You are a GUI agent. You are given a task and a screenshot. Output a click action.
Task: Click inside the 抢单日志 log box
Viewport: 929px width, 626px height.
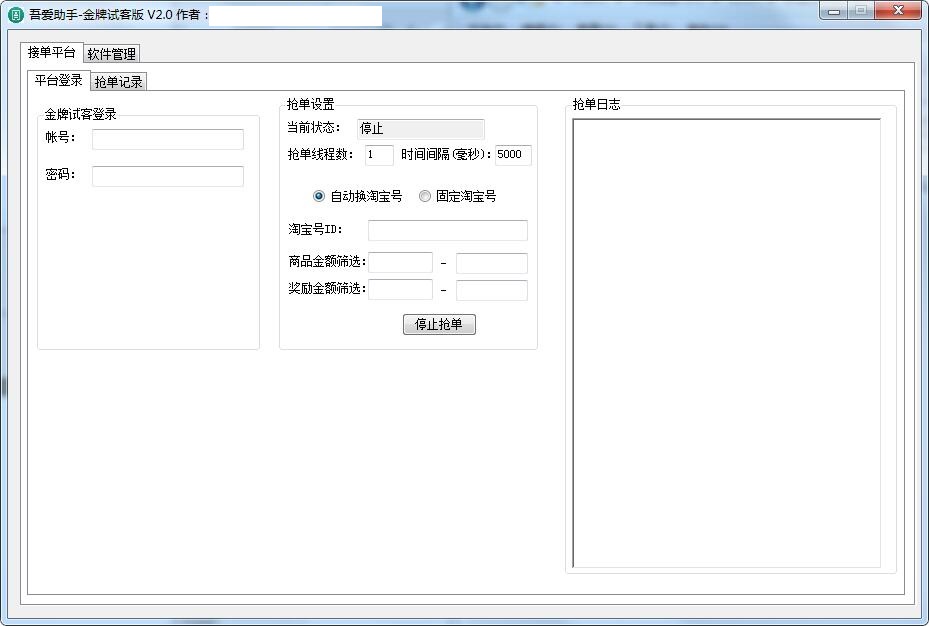726,343
